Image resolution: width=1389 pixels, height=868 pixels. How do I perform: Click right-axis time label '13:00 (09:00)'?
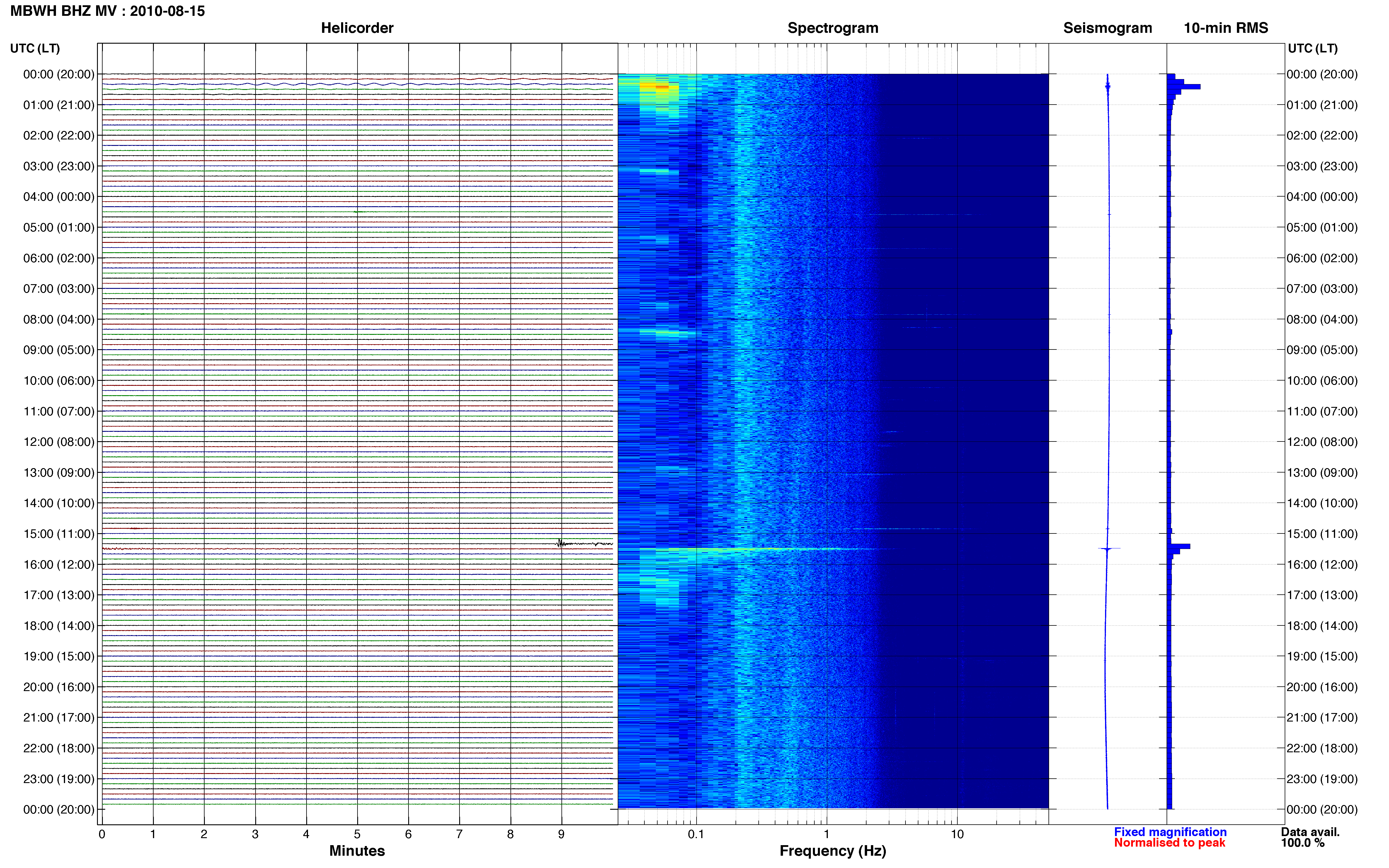coord(1322,473)
